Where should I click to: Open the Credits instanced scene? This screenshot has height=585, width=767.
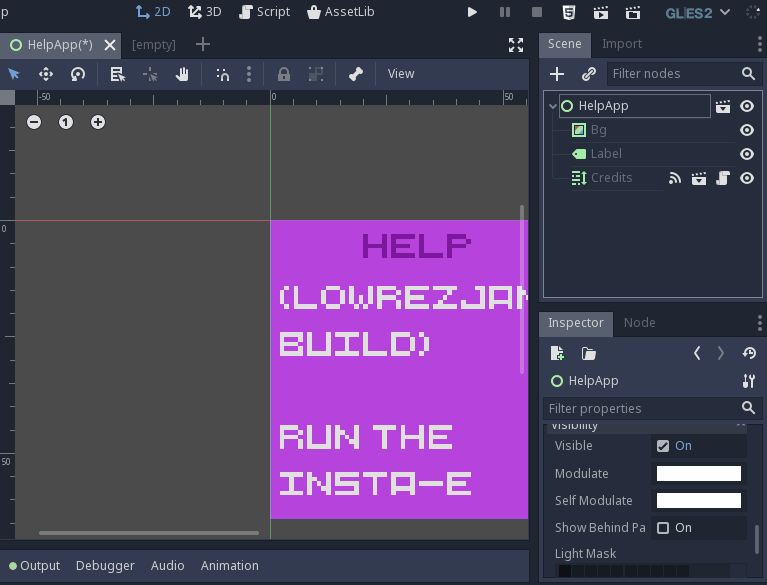(699, 179)
